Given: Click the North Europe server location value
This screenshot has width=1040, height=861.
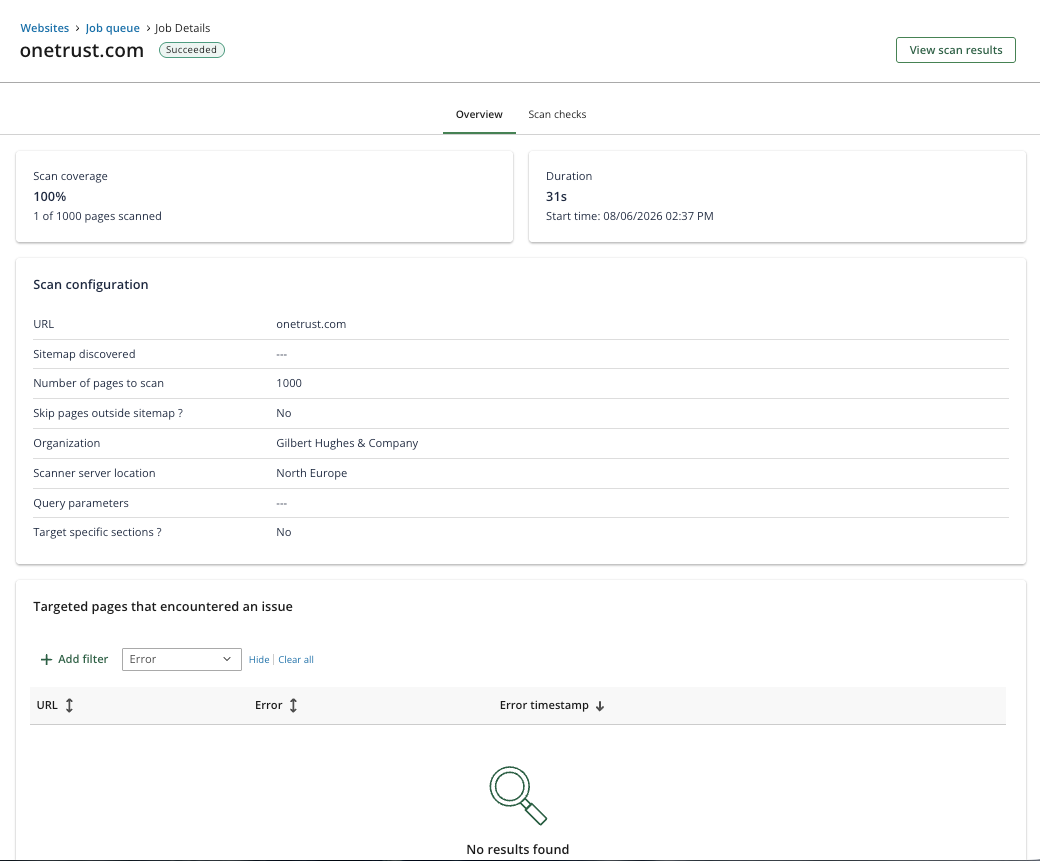Looking at the screenshot, I should 311,473.
